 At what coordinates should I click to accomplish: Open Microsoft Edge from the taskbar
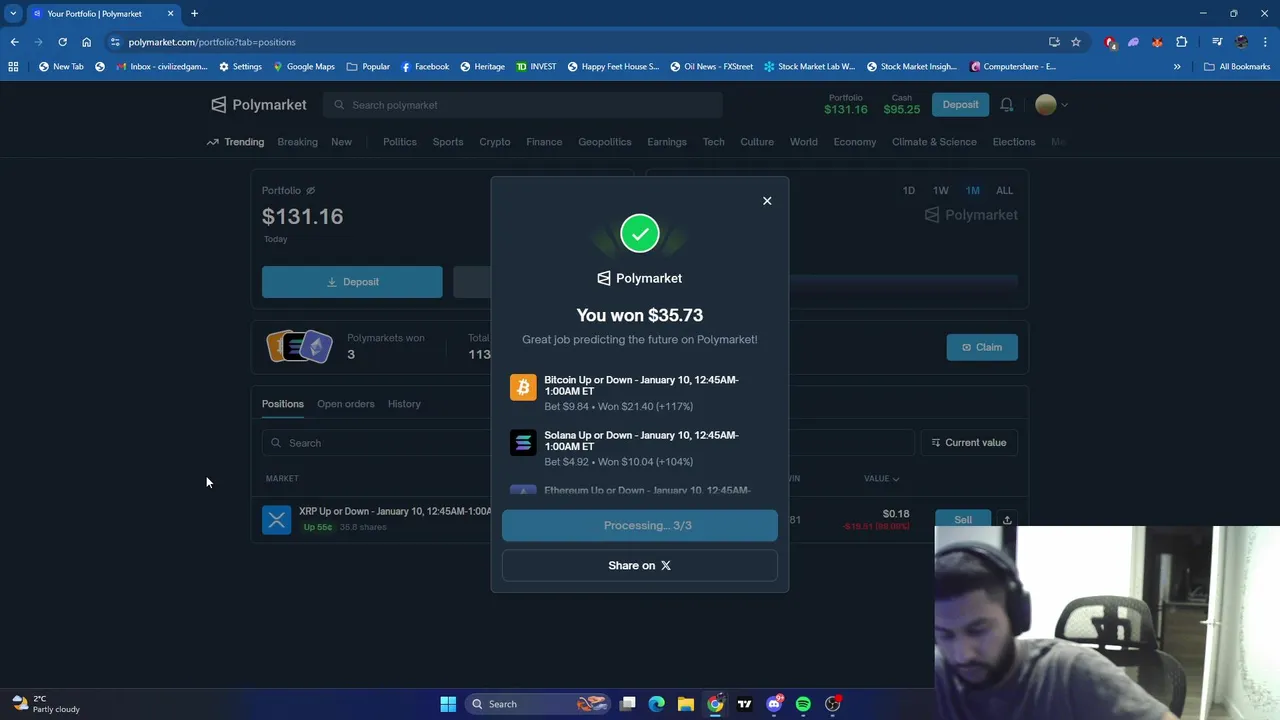656,704
